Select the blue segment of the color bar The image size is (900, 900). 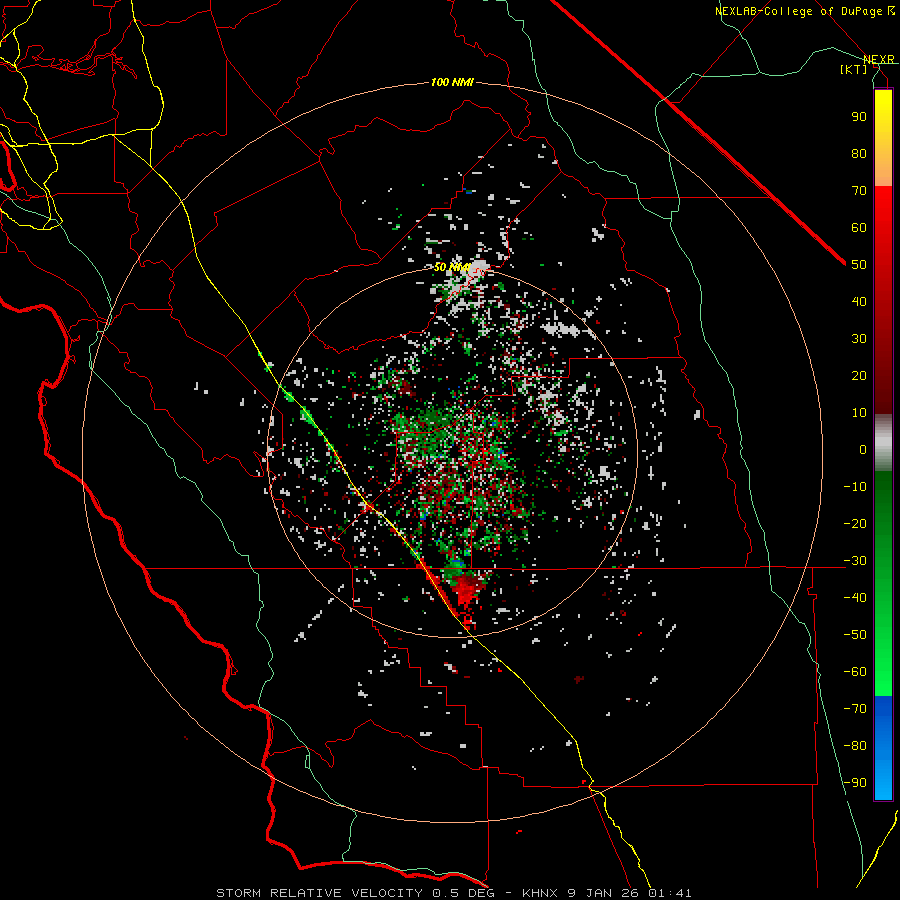pos(883,748)
